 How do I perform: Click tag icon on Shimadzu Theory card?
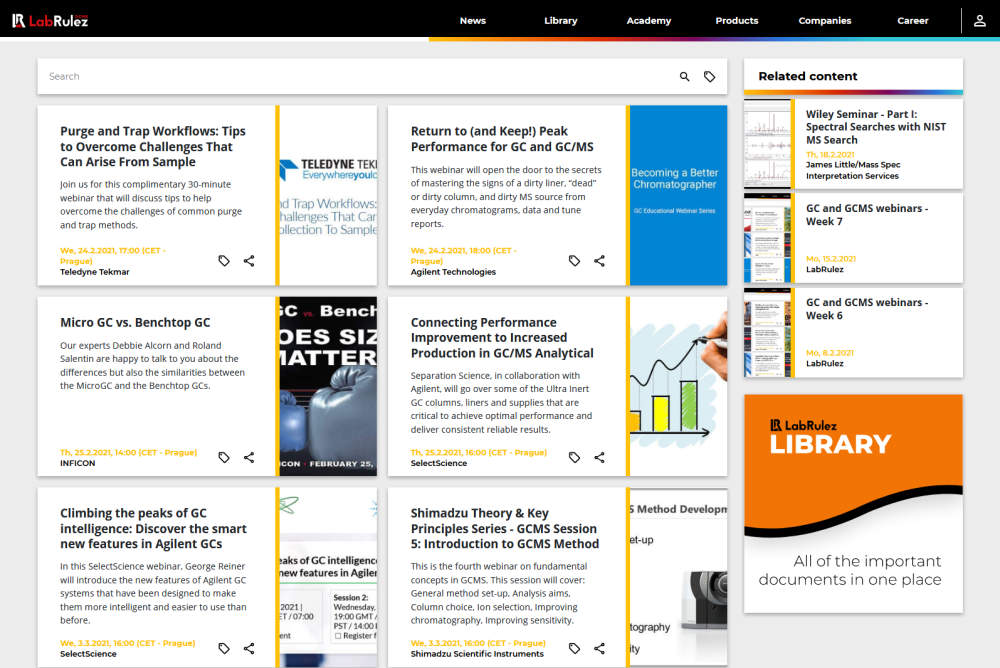tap(575, 648)
